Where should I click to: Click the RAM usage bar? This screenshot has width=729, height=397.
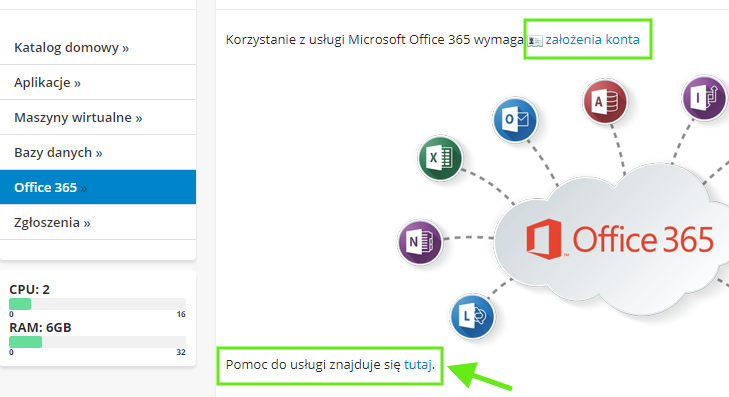(97, 342)
